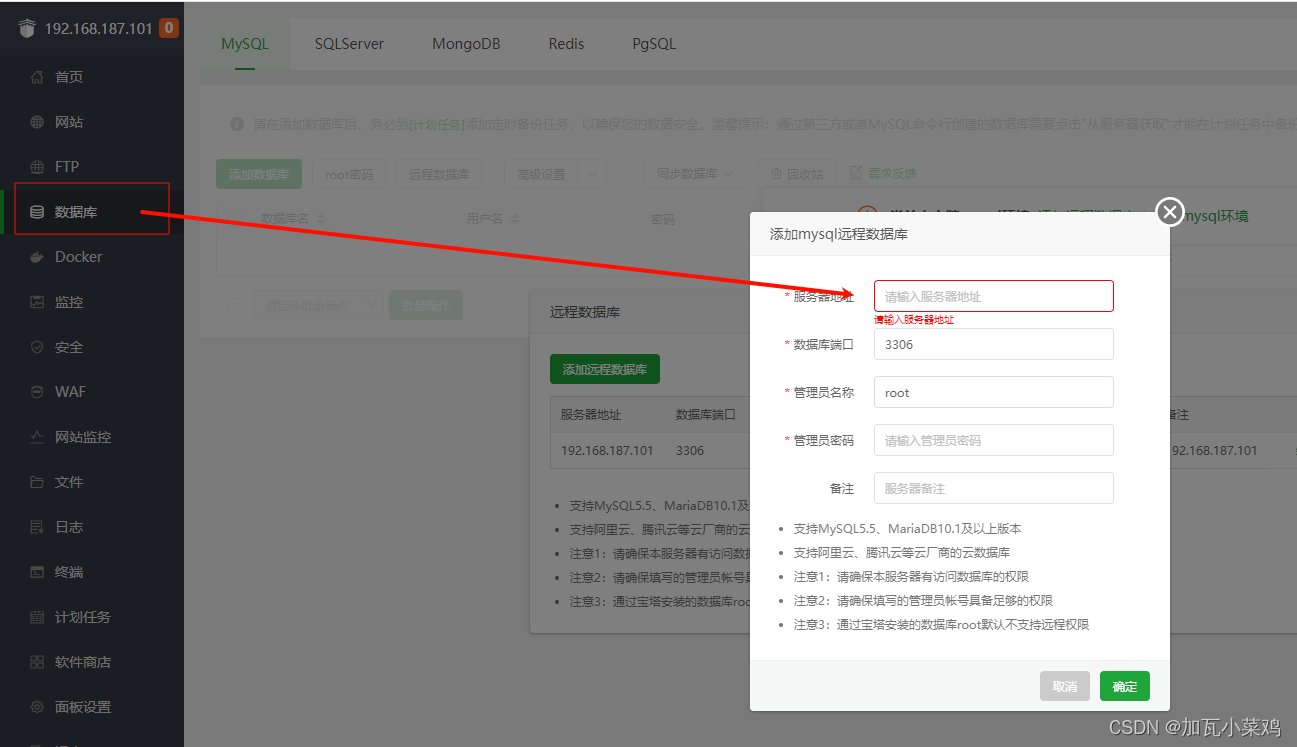Switch to the SQLServer tab
Screen dimensions: 1297x747
click(349, 44)
